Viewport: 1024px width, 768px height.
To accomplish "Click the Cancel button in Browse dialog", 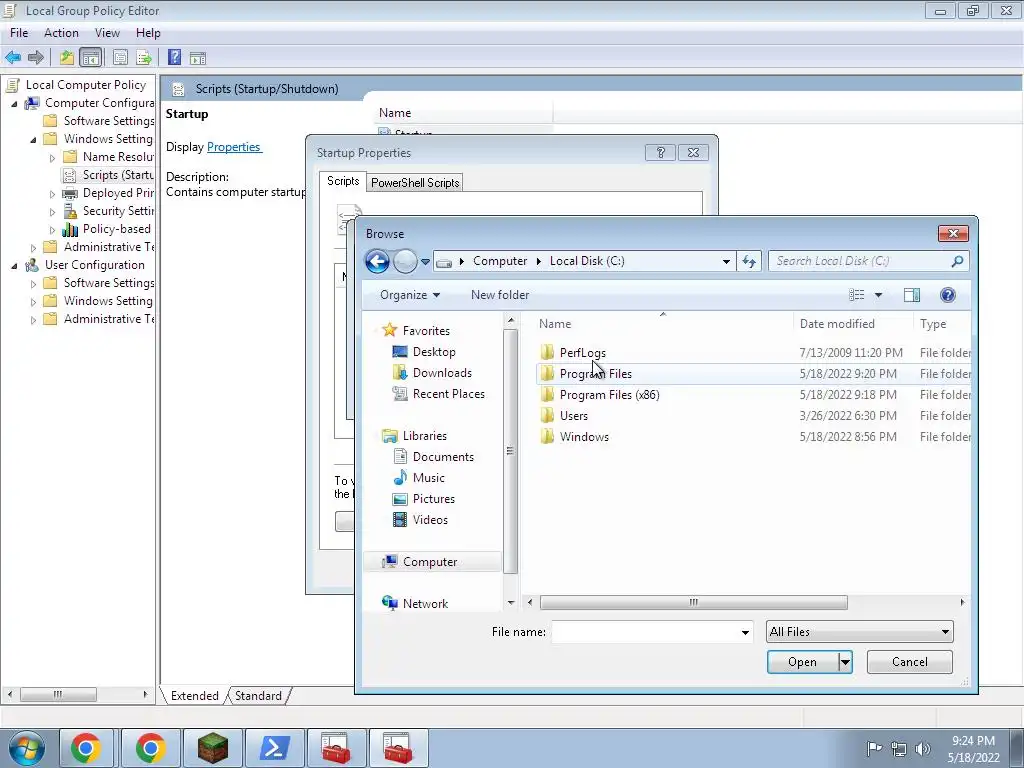I will pos(910,662).
